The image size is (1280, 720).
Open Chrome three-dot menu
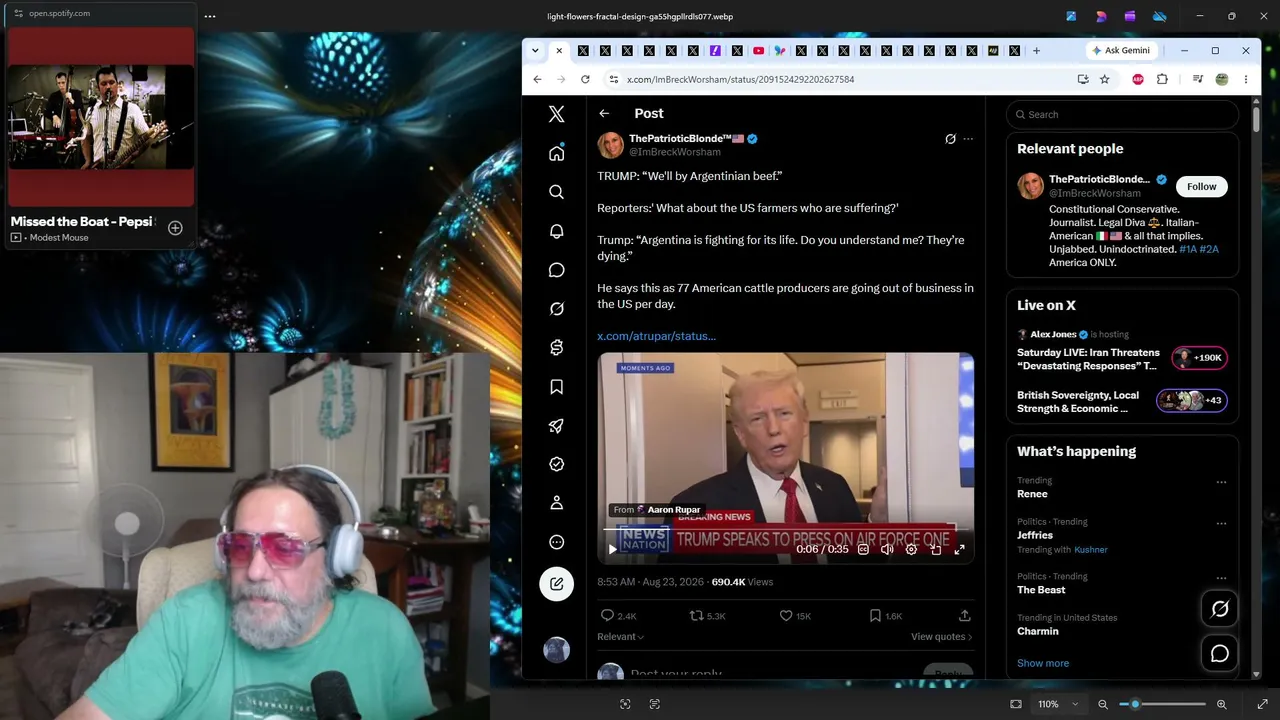pyautogui.click(x=1245, y=79)
